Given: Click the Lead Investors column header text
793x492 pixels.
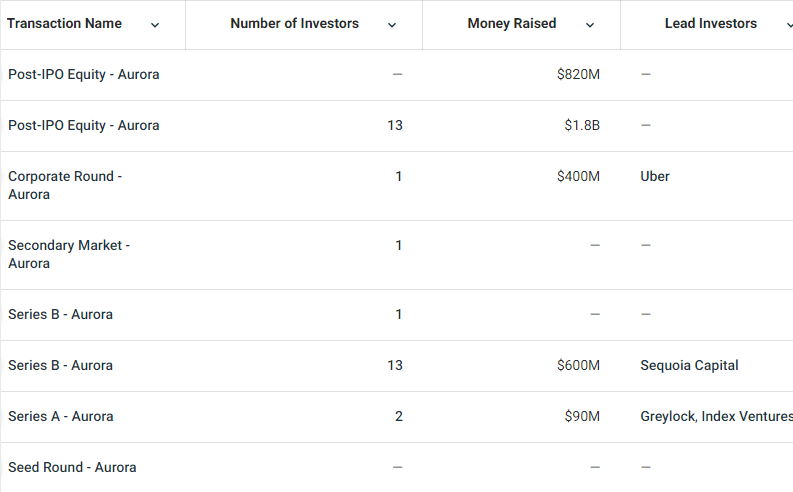Looking at the screenshot, I should pos(711,23).
